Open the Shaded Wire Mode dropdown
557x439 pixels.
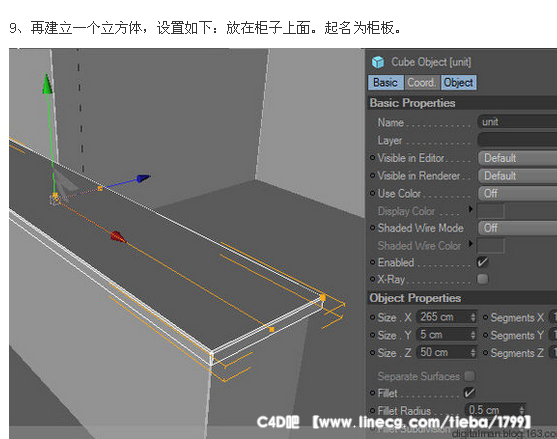(x=518, y=228)
